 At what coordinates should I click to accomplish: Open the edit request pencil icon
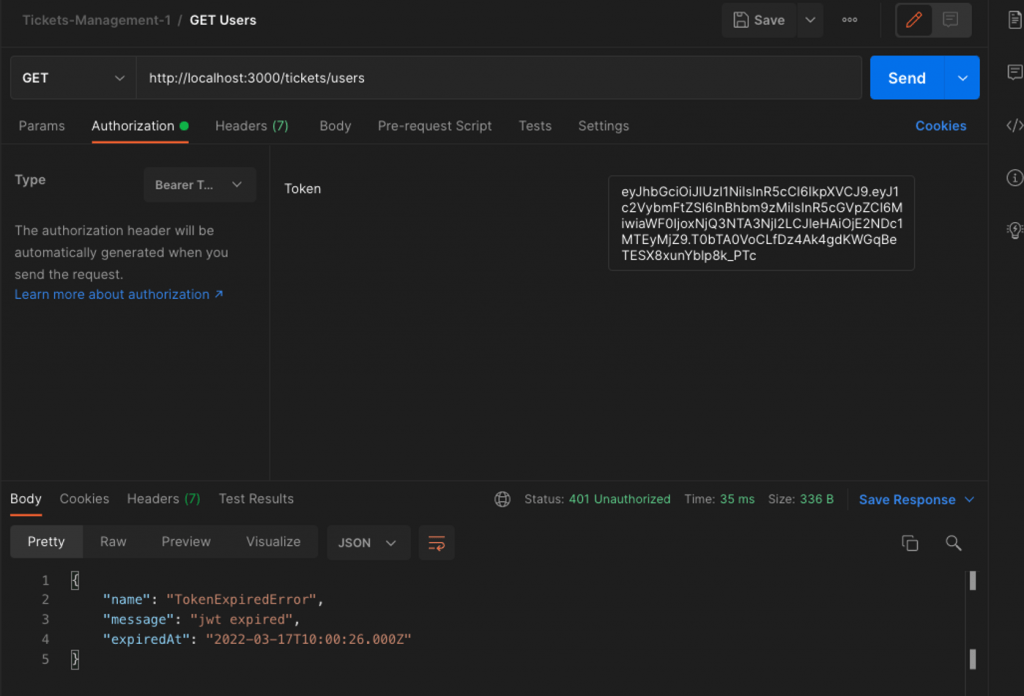913,20
